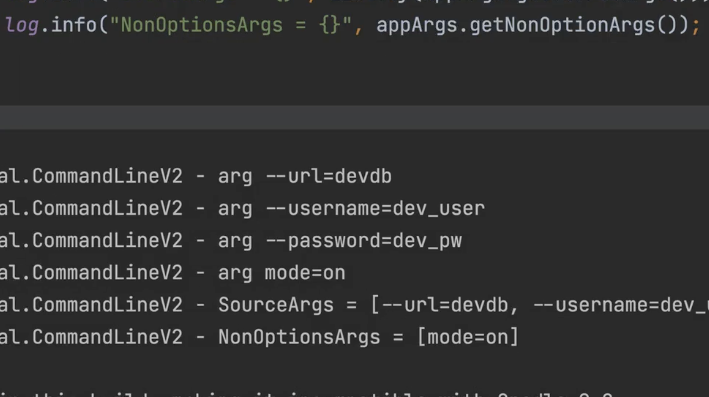Click the log.info NonOptionsArgs code line

353,25
